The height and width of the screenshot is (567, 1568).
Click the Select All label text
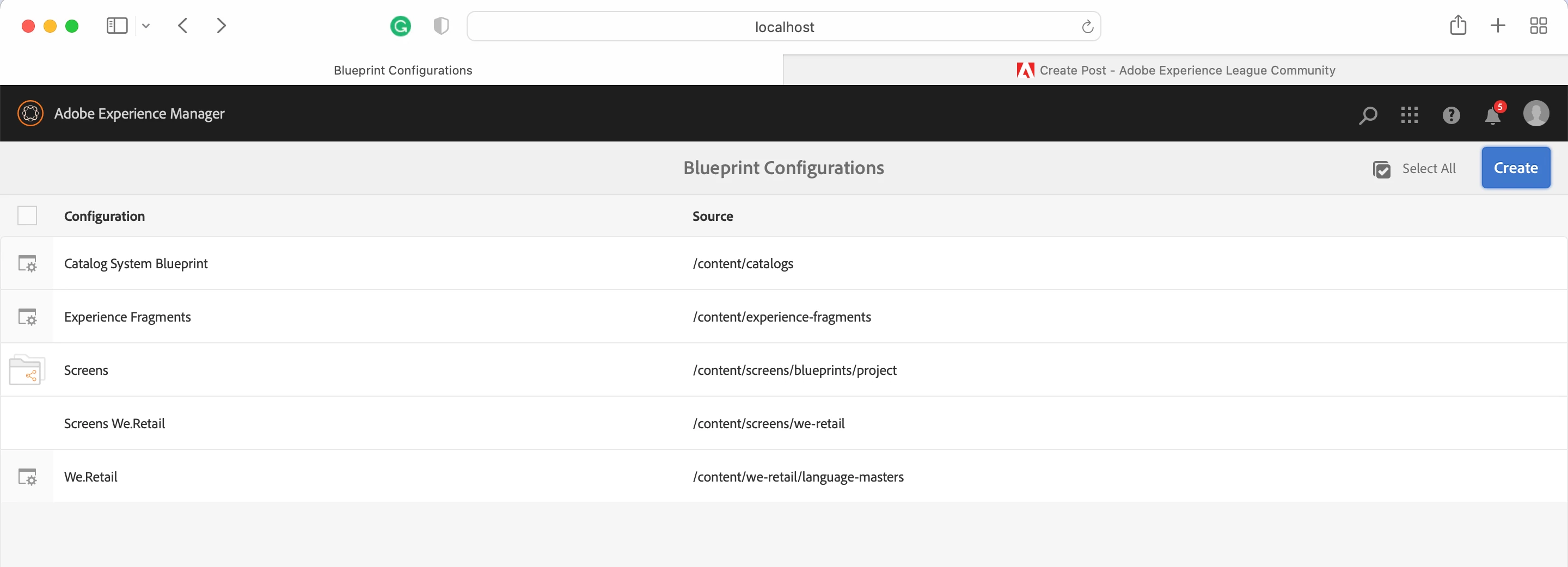tap(1429, 169)
